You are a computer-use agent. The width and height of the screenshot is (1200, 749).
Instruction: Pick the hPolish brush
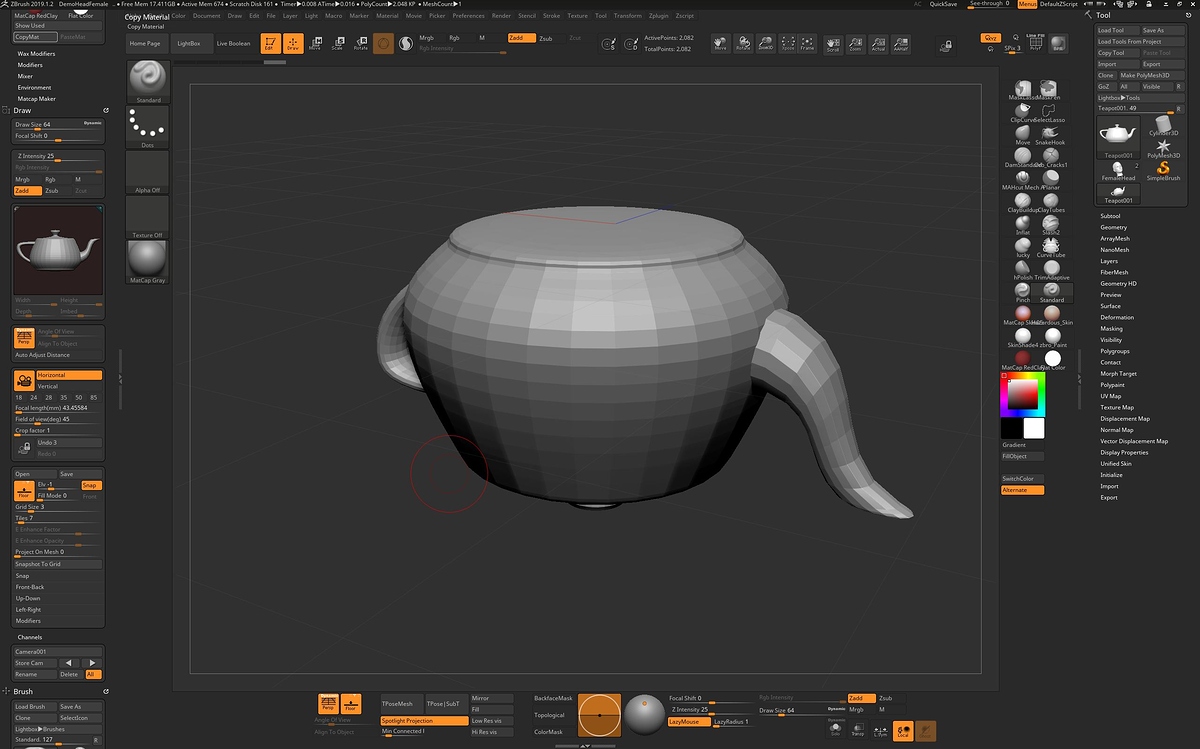tap(1022, 270)
